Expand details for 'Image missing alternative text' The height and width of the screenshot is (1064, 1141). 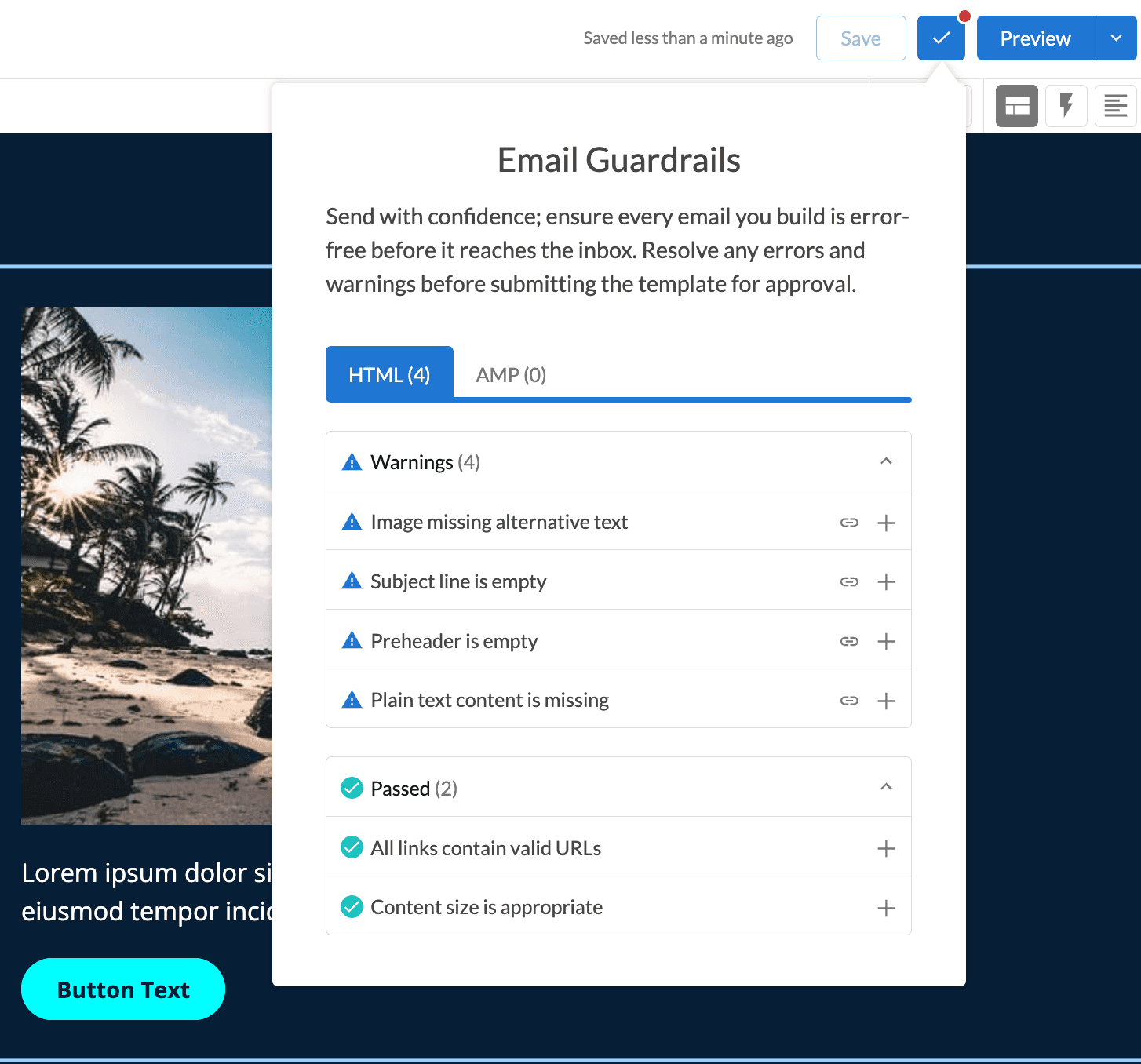pyautogui.click(x=886, y=522)
